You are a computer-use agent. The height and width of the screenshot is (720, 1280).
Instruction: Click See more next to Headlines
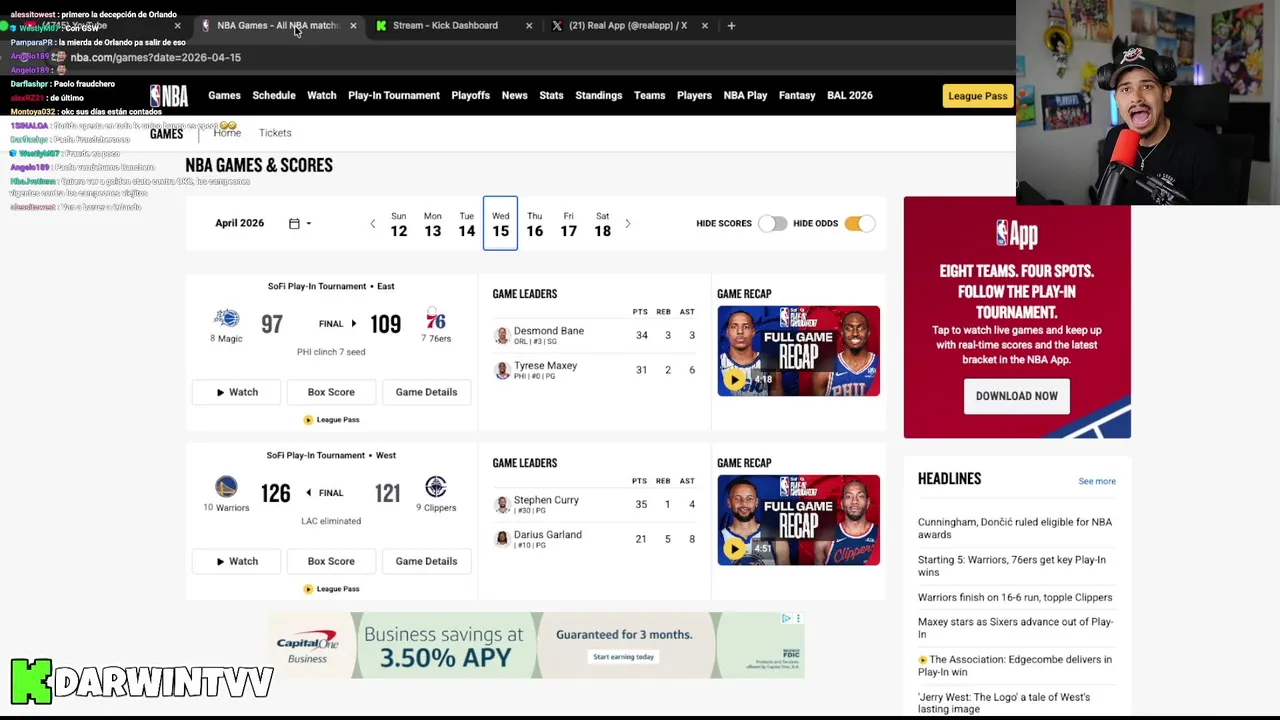(x=1097, y=482)
